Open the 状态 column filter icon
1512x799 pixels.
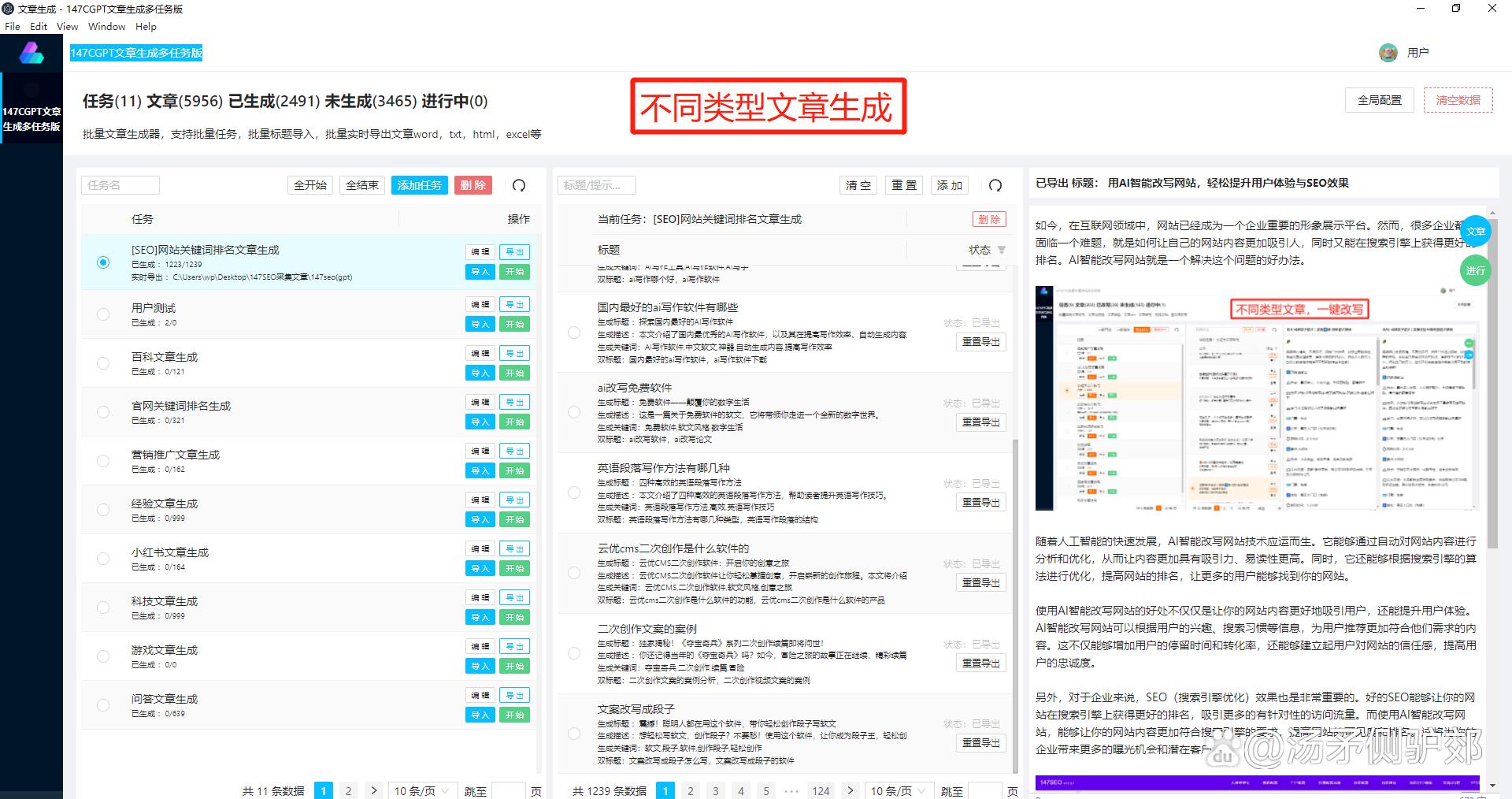tap(1002, 250)
